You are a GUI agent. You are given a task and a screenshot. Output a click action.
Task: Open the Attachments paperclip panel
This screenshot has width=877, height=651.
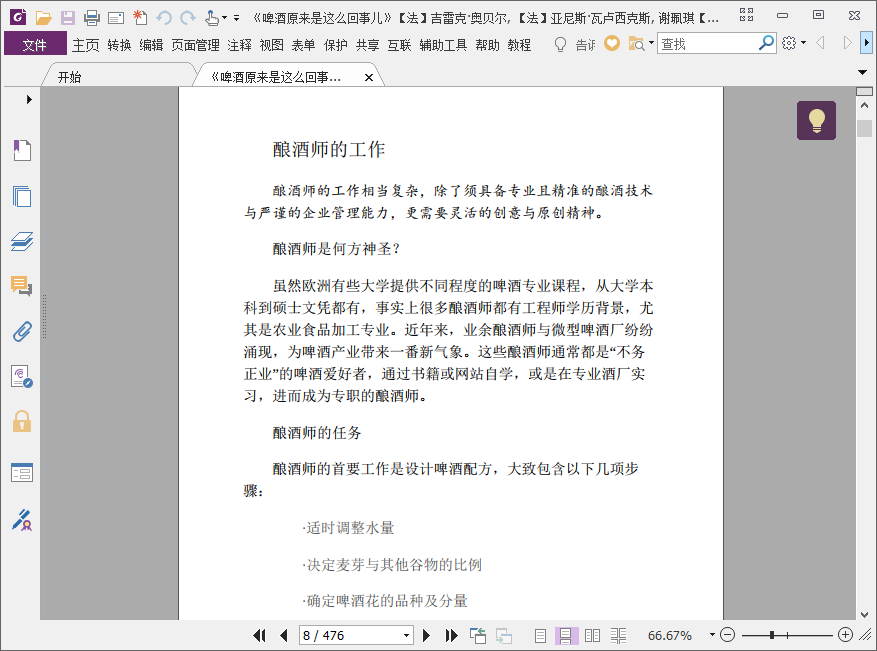(x=22, y=331)
